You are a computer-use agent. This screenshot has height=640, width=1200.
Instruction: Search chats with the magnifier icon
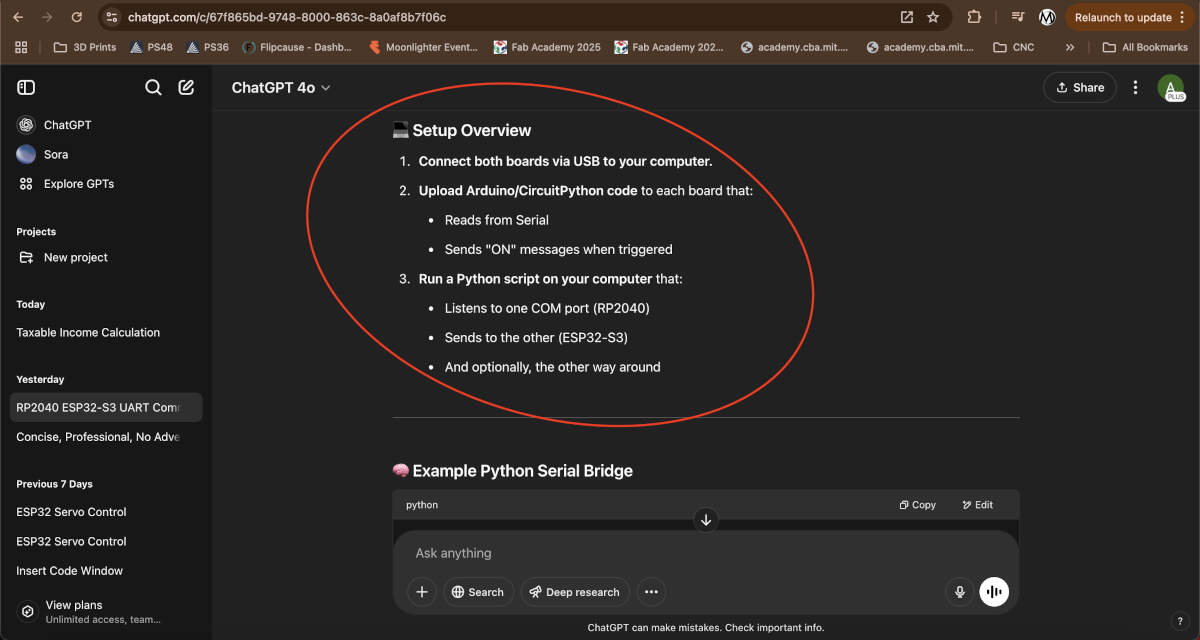point(153,88)
